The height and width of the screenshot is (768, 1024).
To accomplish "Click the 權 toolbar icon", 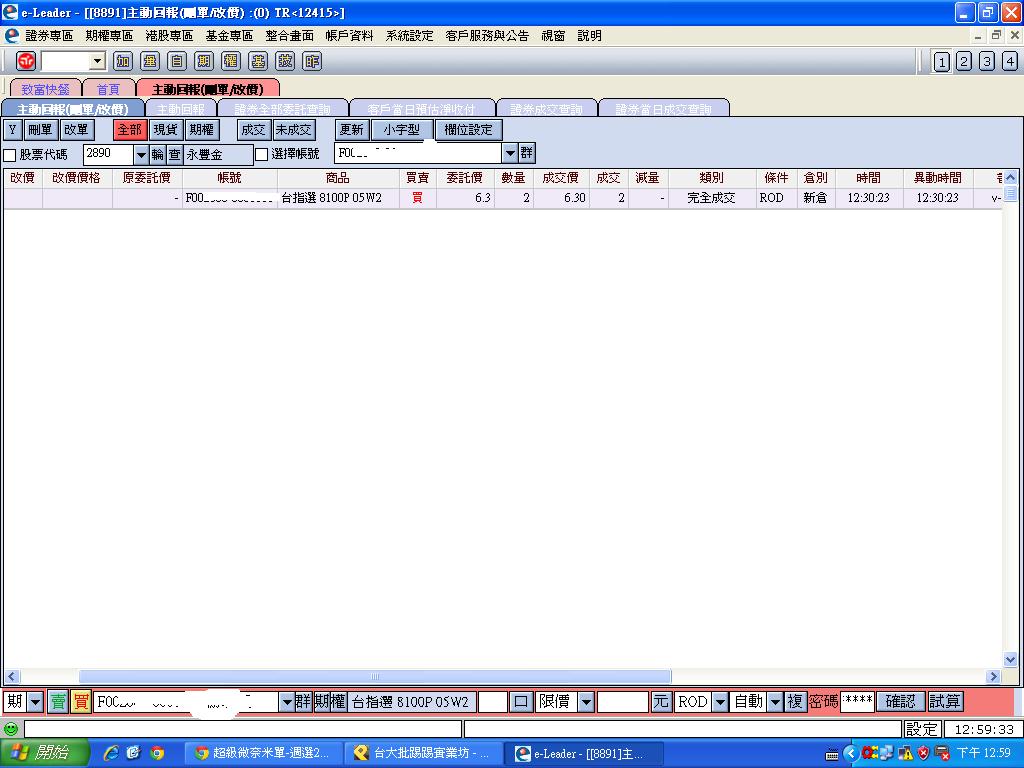I will click(x=231, y=61).
